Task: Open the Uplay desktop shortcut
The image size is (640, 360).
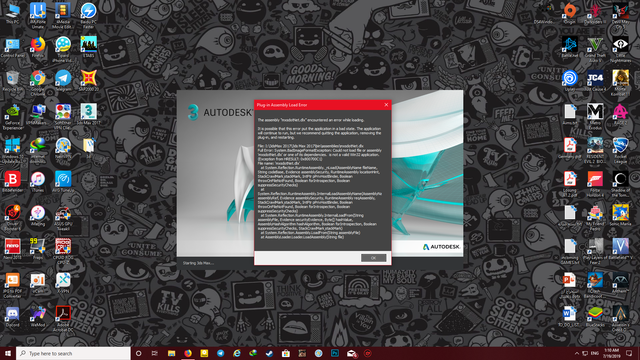Action: point(570,81)
